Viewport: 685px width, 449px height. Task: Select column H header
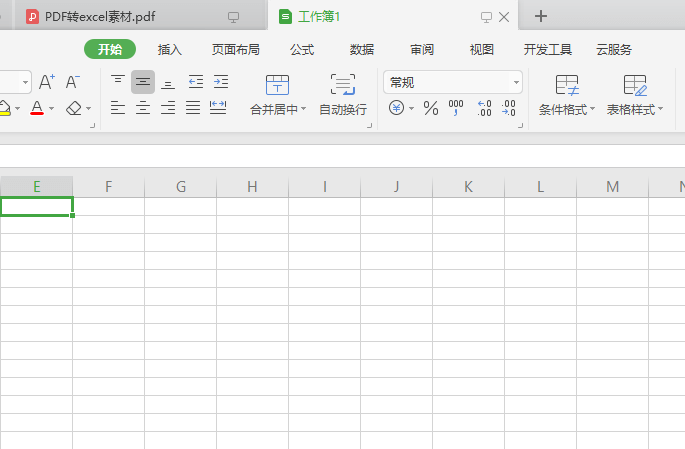(253, 187)
